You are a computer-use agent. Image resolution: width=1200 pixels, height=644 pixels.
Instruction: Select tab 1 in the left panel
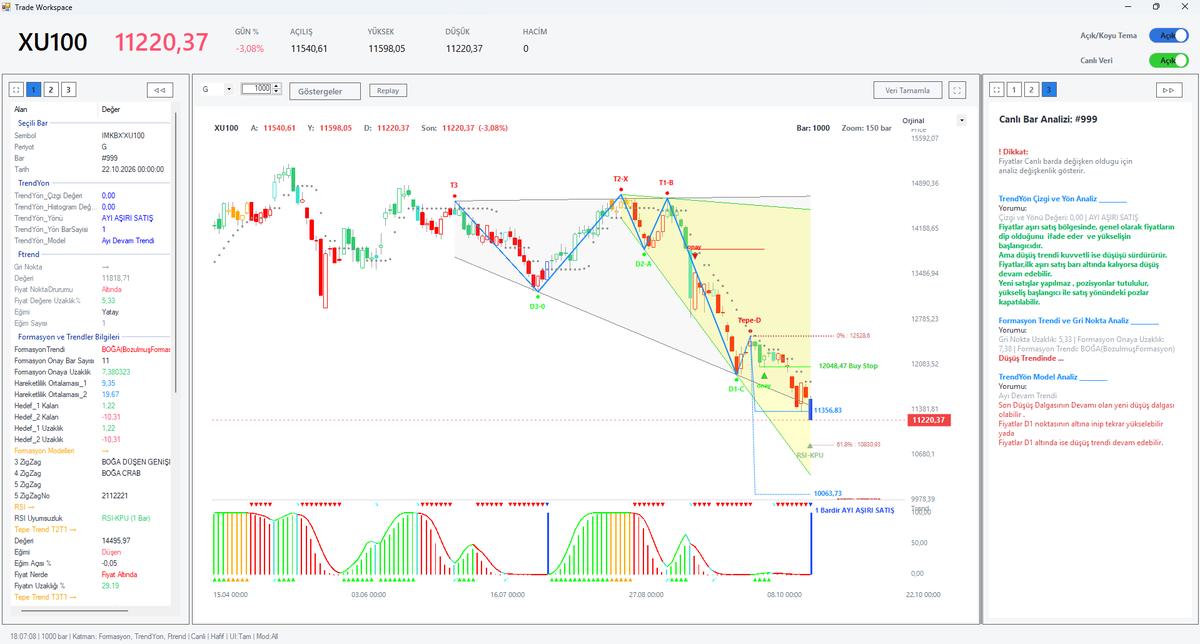pos(33,89)
